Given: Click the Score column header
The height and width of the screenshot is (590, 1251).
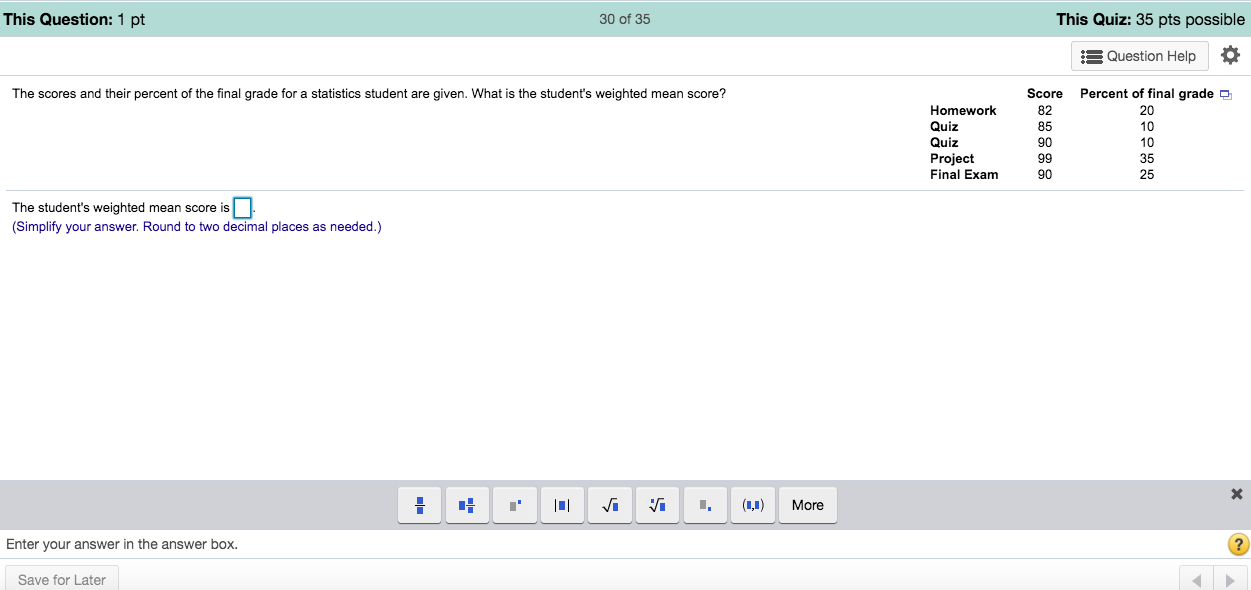Looking at the screenshot, I should pos(1045,94).
